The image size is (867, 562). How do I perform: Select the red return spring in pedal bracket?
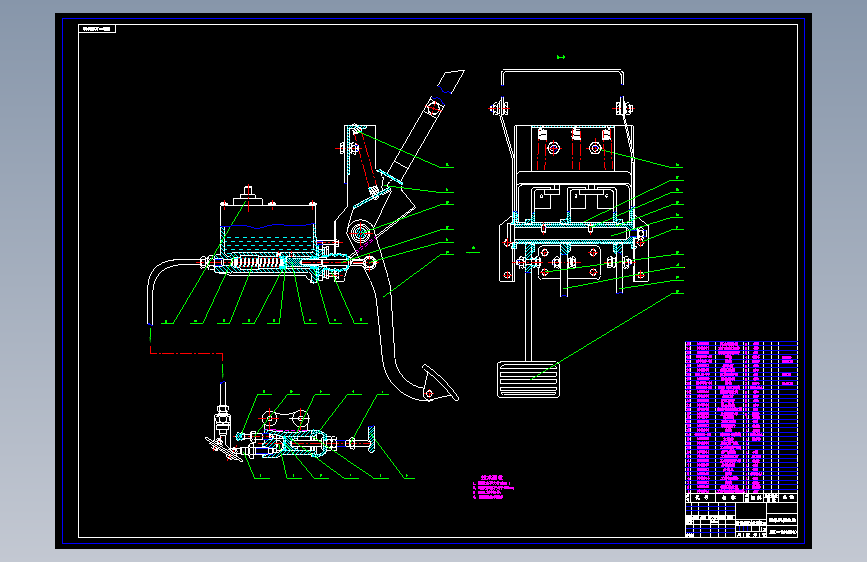pyautogui.click(x=365, y=162)
